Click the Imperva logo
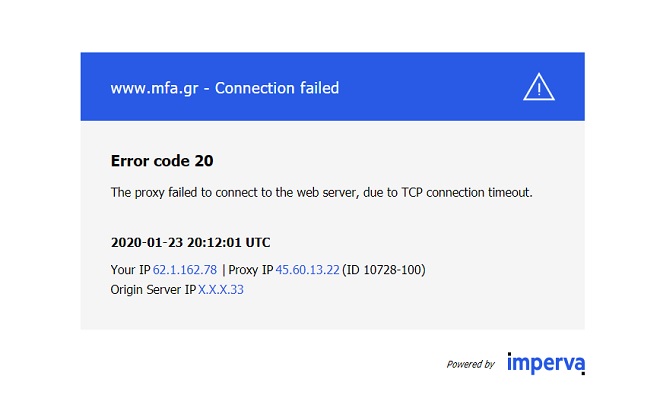This screenshot has width=660, height=420. 545,363
